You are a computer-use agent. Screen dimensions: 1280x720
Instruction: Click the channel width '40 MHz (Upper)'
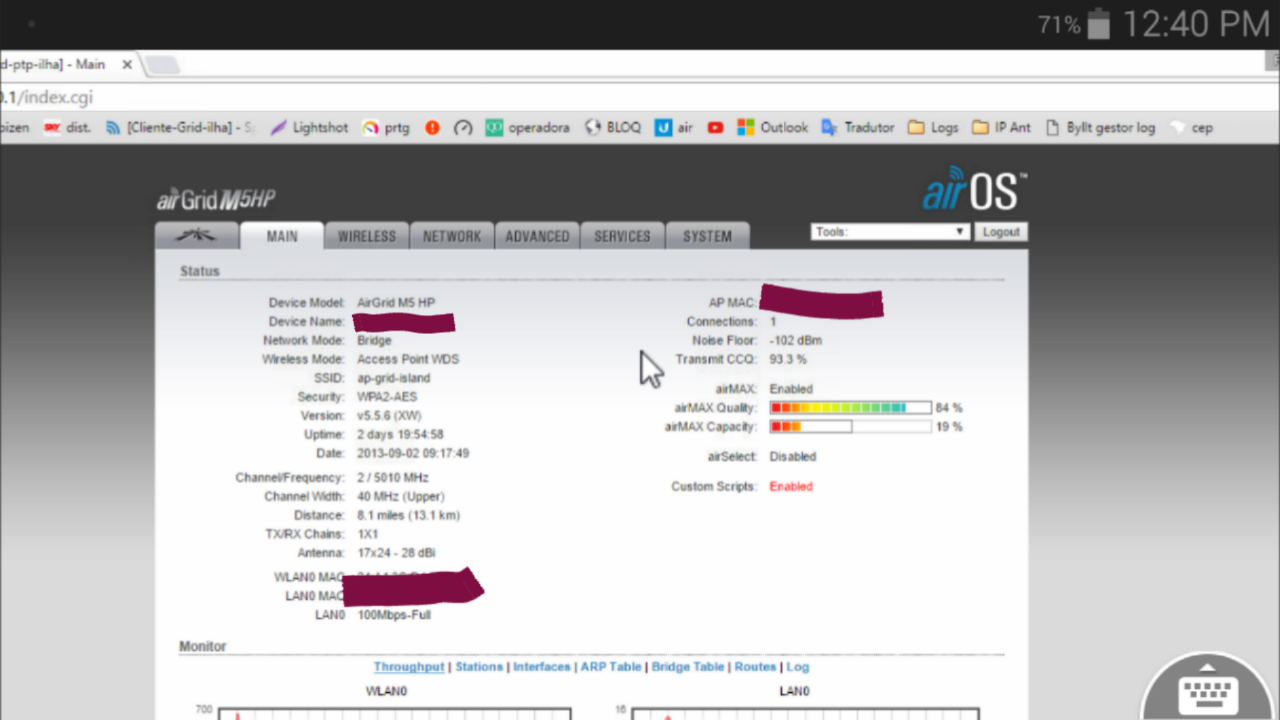[401, 497]
